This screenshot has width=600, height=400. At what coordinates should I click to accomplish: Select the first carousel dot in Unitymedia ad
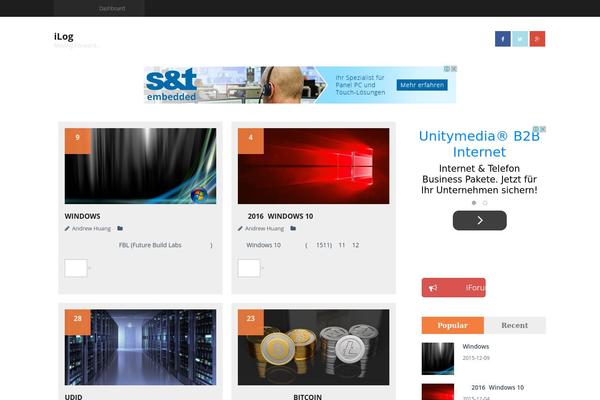pos(474,203)
